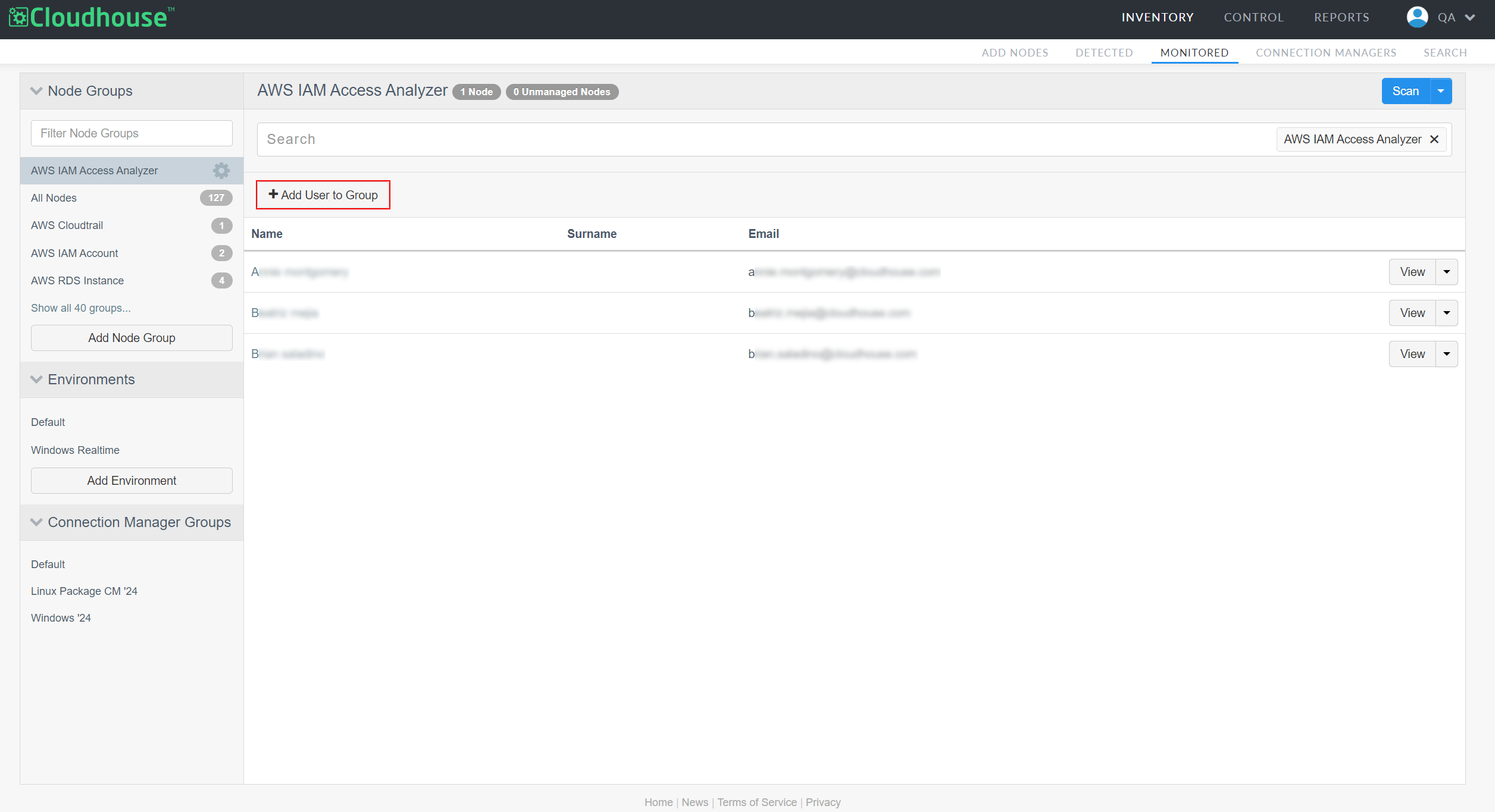This screenshot has width=1495, height=812.
Task: Click Add User to Group
Action: pyautogui.click(x=323, y=195)
